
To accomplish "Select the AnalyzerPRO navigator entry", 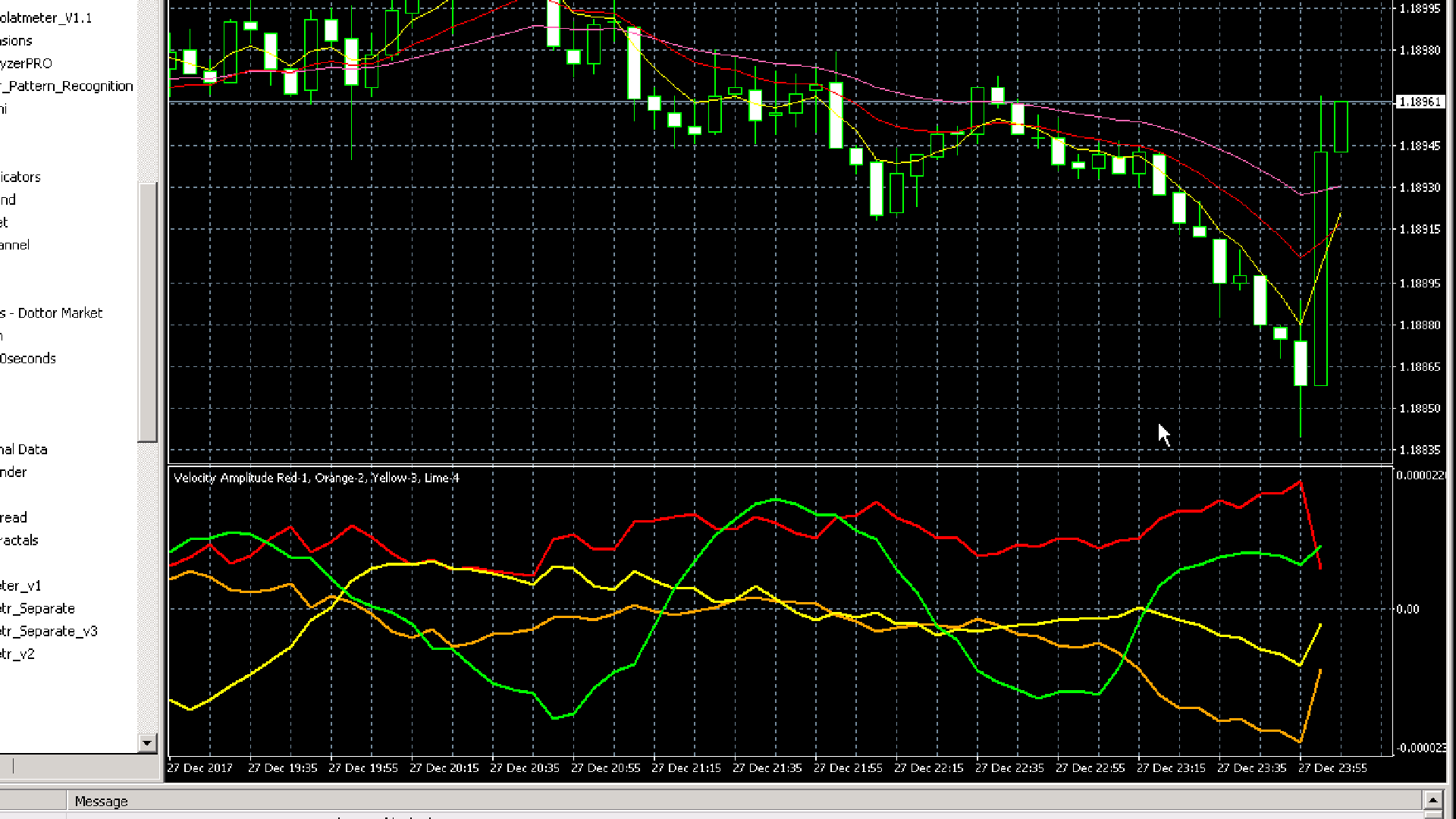I will coord(27,63).
